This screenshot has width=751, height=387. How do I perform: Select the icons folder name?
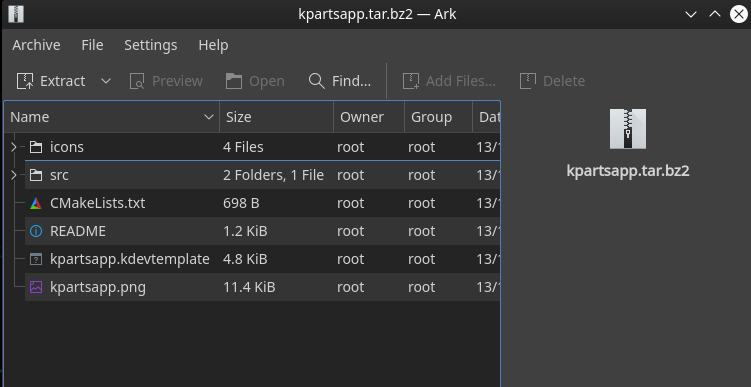click(x=67, y=147)
